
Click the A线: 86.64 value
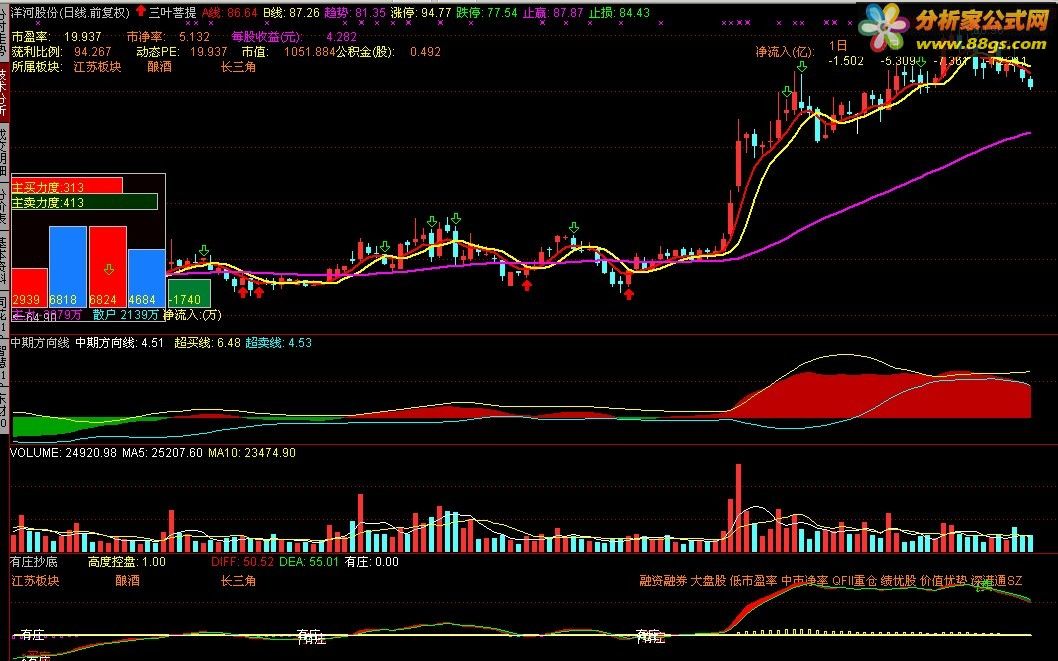(229, 12)
